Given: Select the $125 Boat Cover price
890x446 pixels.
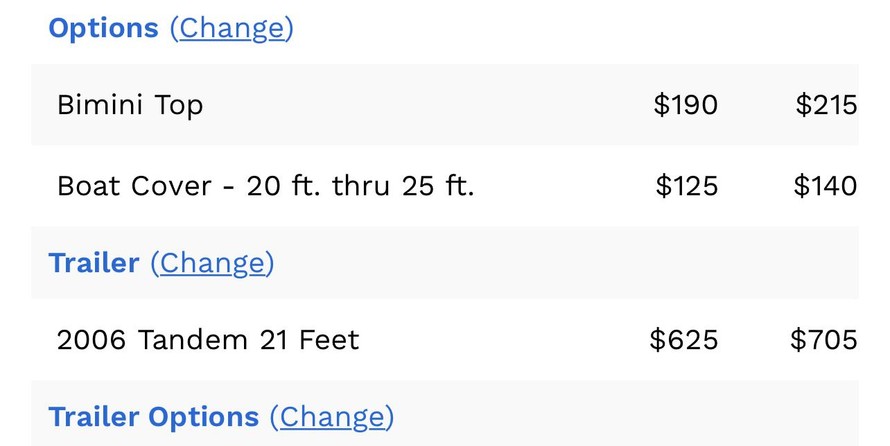Looking at the screenshot, I should pyautogui.click(x=686, y=186).
